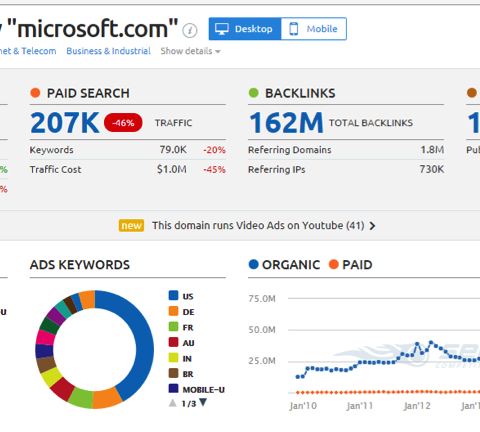The height and width of the screenshot is (432, 480).
Task: Click the Paid Search orange dot icon
Action: 35,93
